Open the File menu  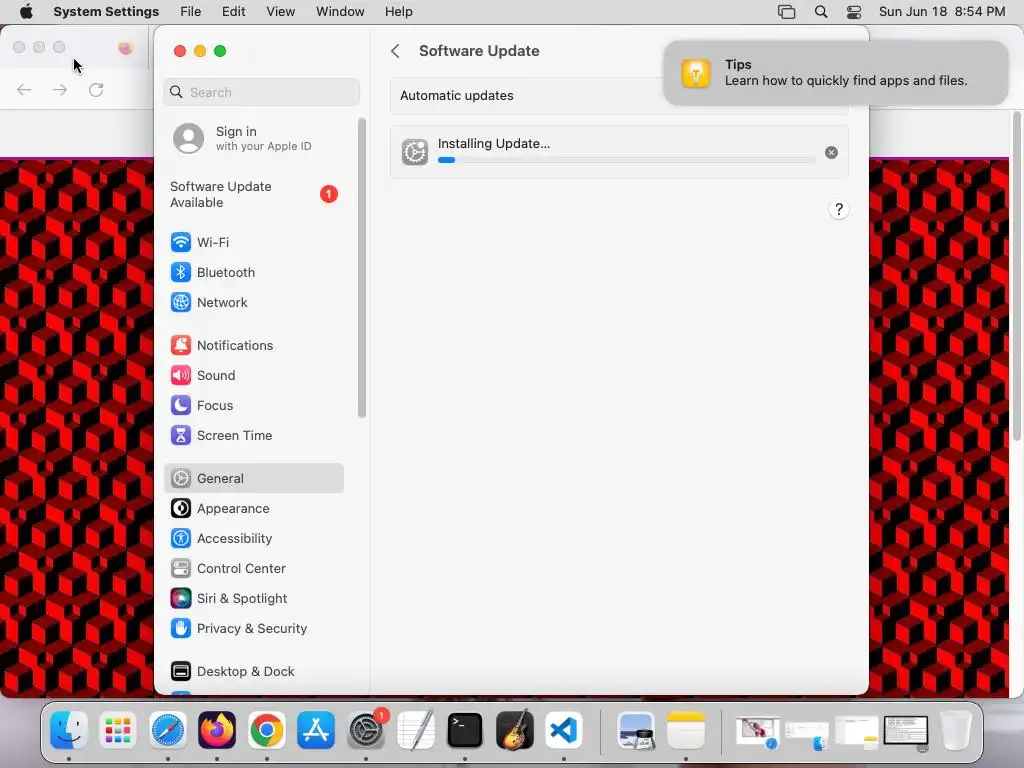(191, 12)
